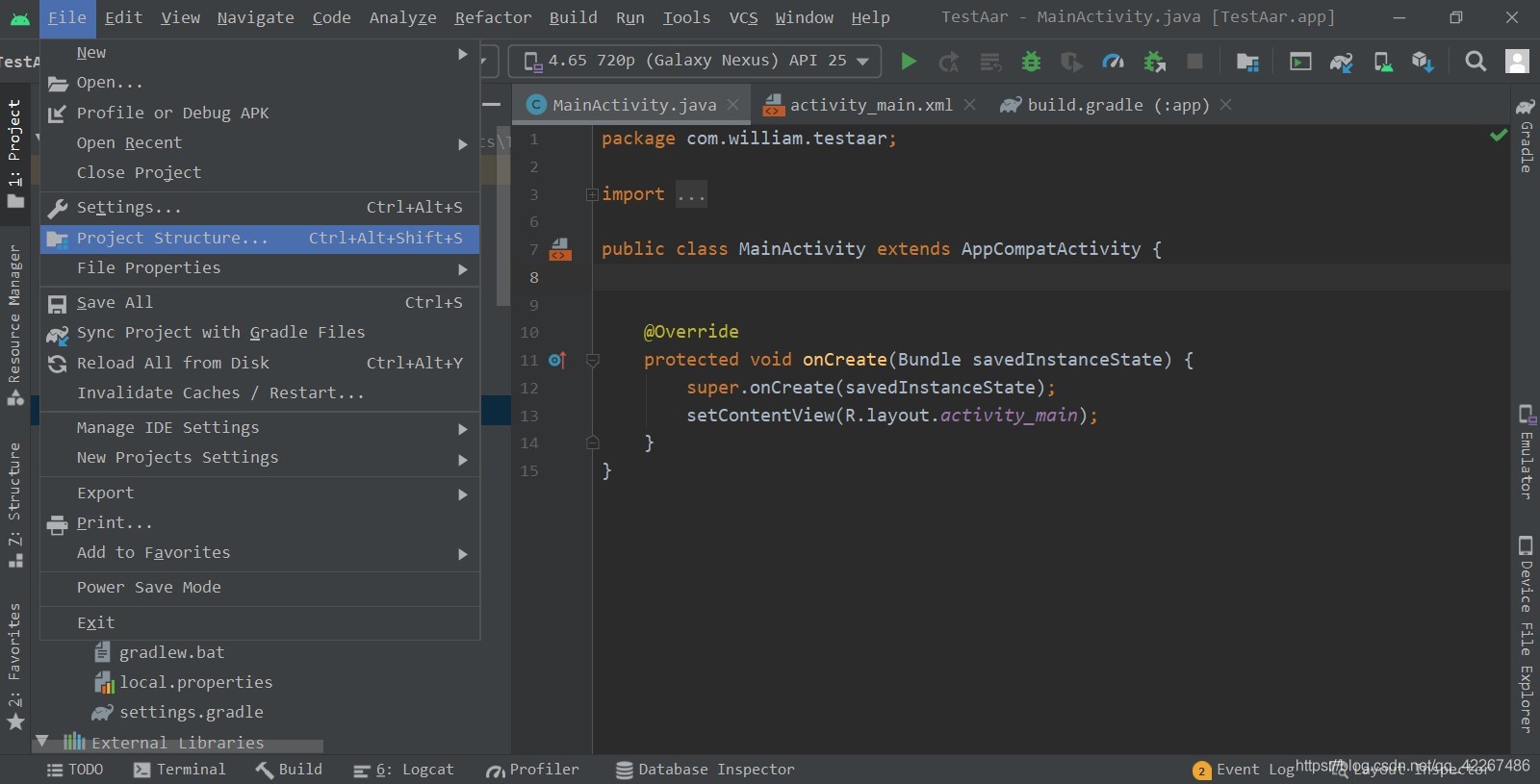Open the Event Log
The image size is (1540, 784).
tap(1244, 770)
